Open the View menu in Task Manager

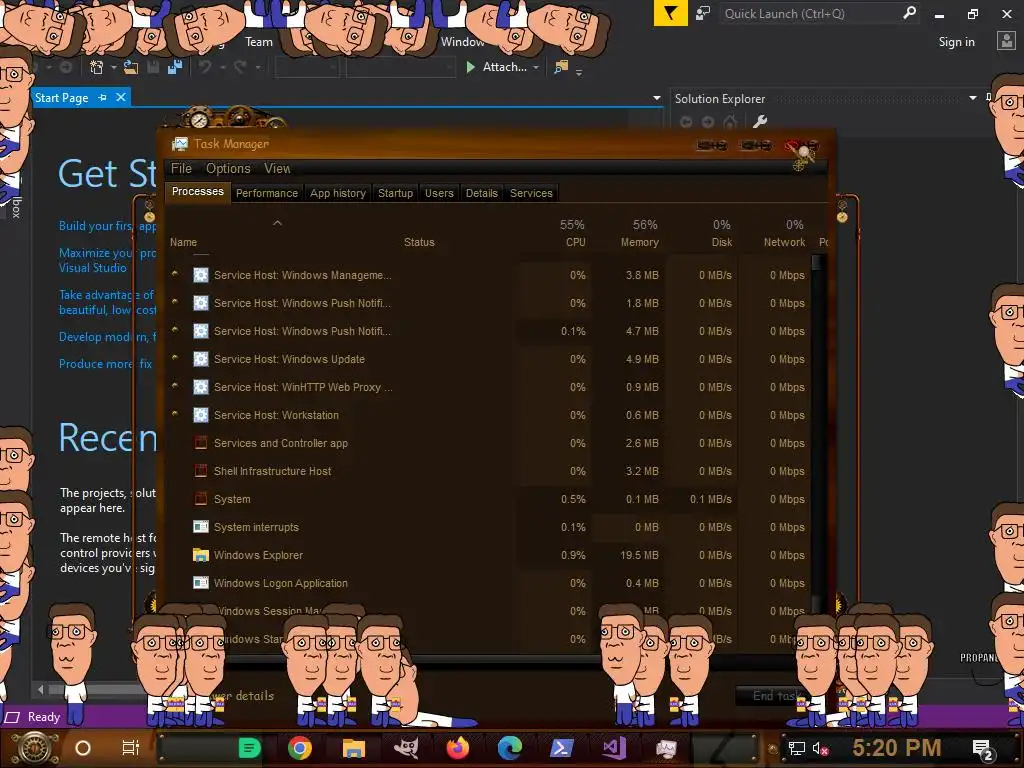277,168
